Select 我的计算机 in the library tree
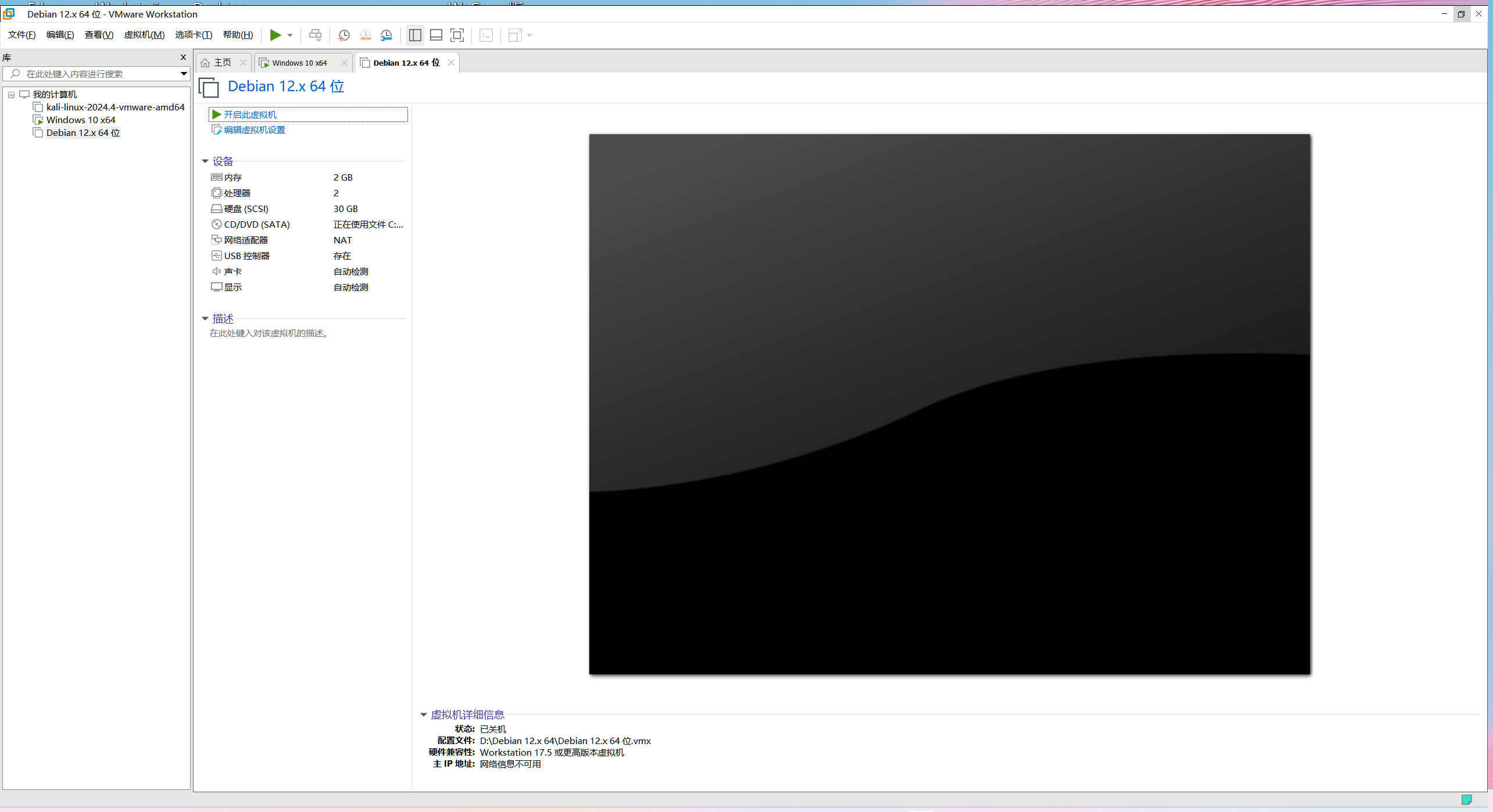The image size is (1493, 812). coord(54,94)
